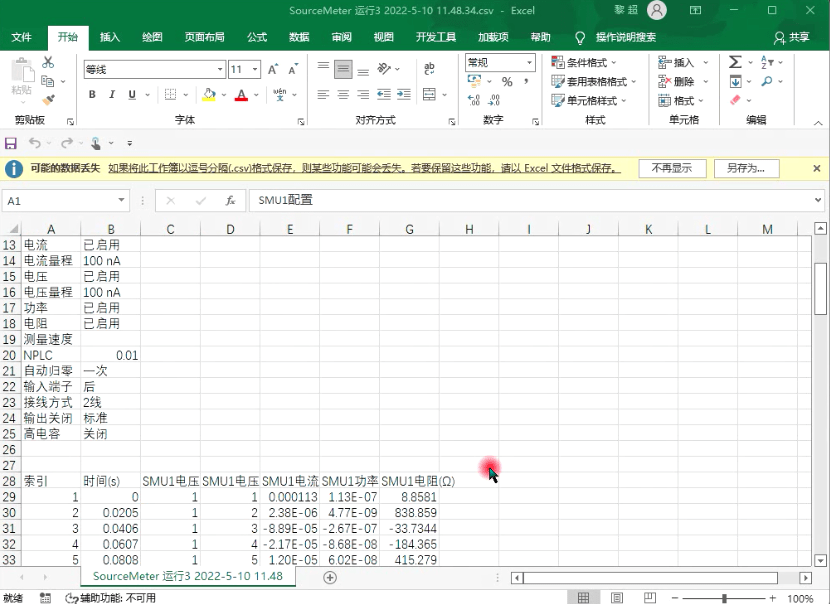Image resolution: width=830 pixels, height=604 pixels.
Task: Click the Copy icon in clipboard group
Action: pos(48,81)
